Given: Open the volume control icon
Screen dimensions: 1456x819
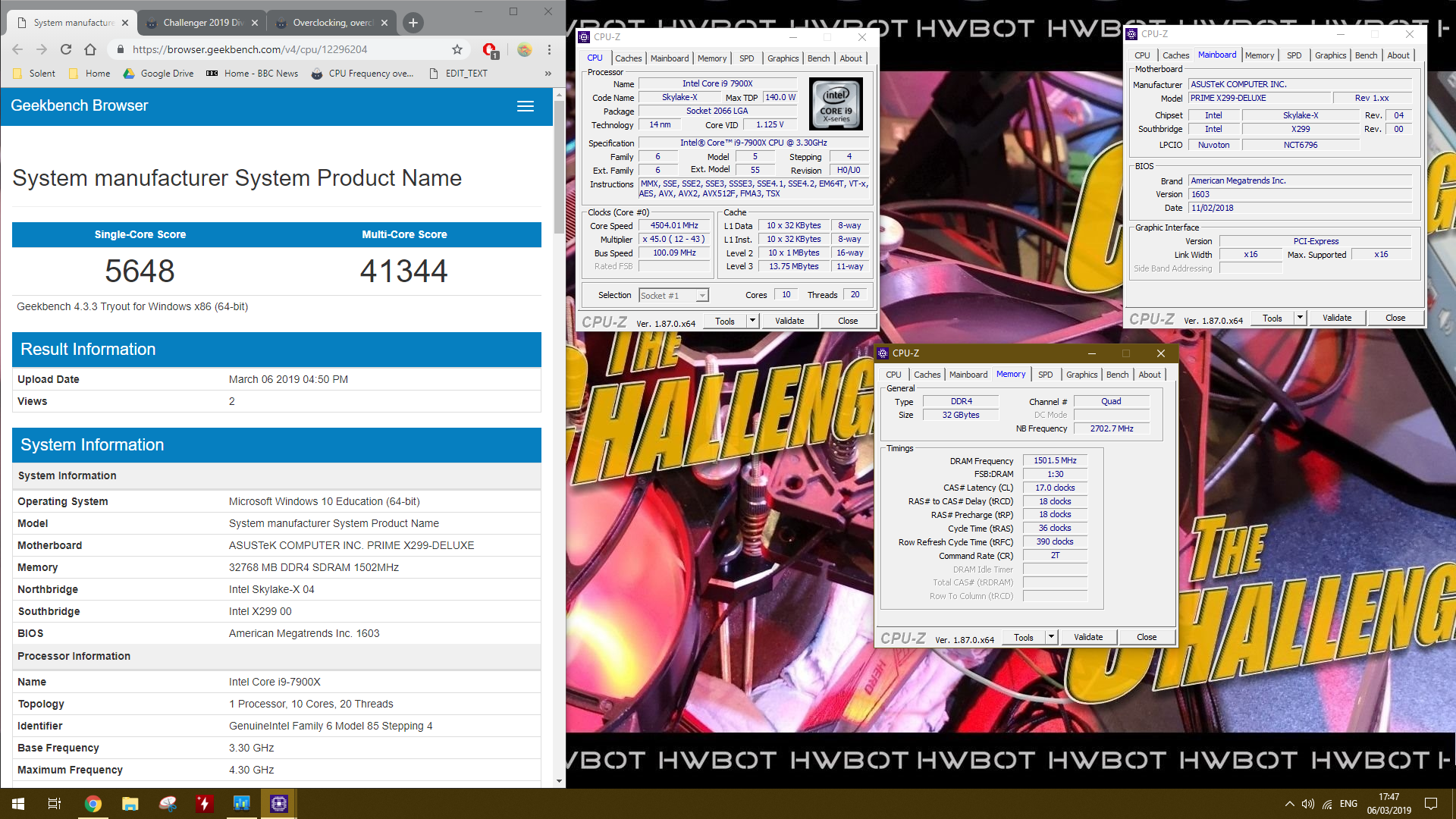Looking at the screenshot, I should coord(1308,804).
